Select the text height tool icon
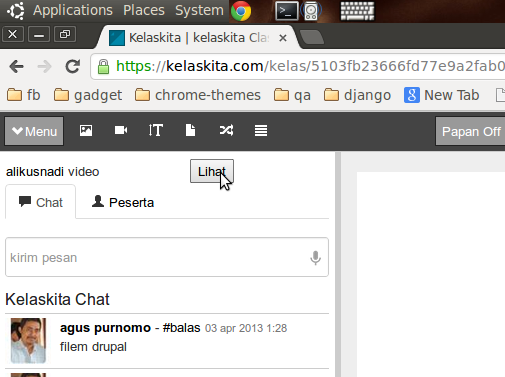505x377 pixels. (156, 130)
